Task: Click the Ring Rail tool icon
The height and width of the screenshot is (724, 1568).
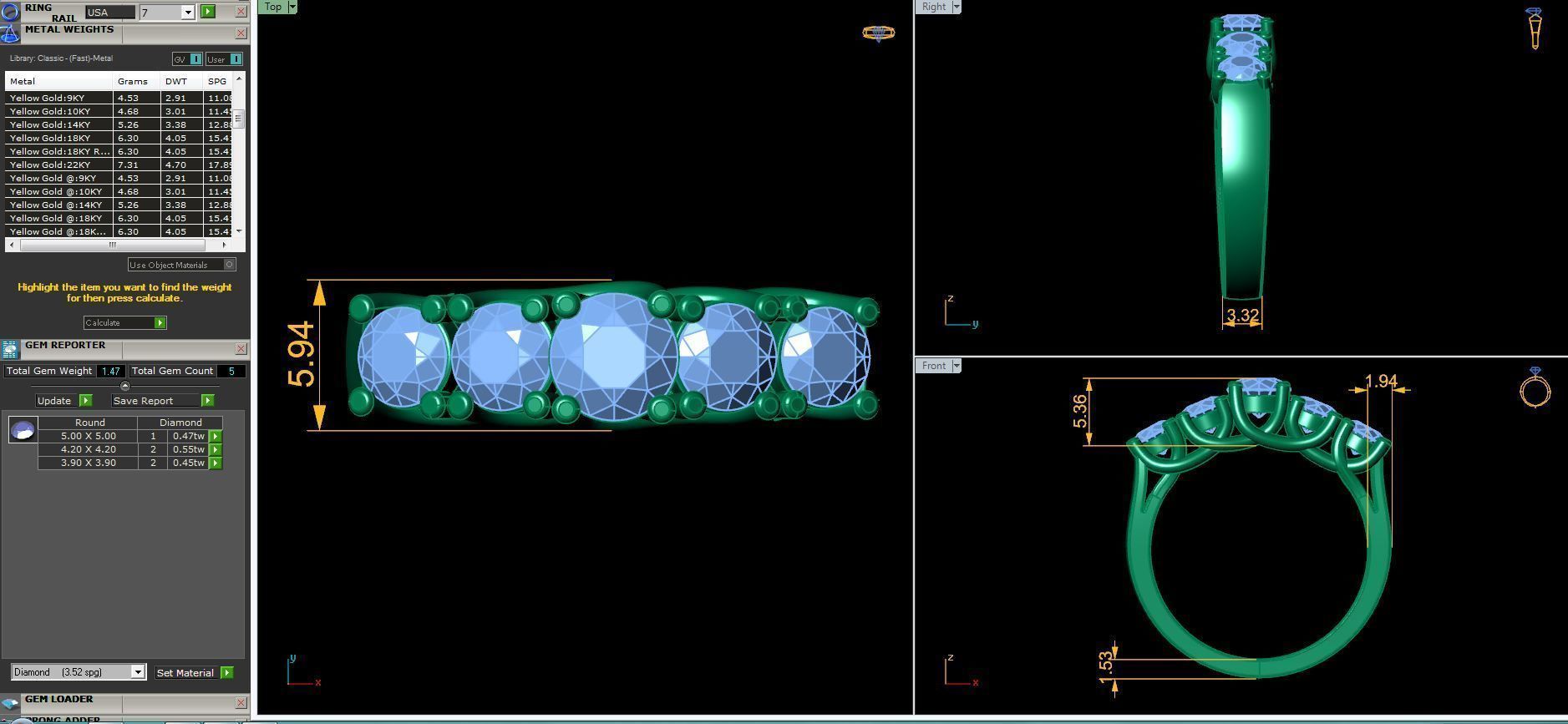Action: (x=9, y=12)
